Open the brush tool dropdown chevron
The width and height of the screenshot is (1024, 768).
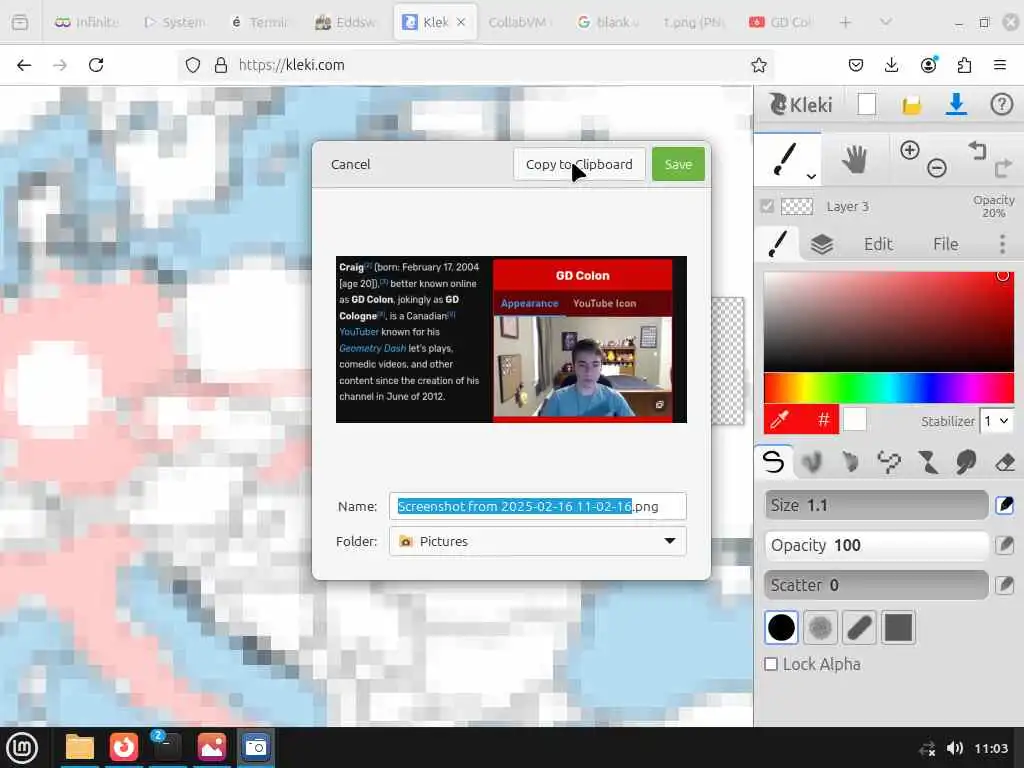pos(811,176)
